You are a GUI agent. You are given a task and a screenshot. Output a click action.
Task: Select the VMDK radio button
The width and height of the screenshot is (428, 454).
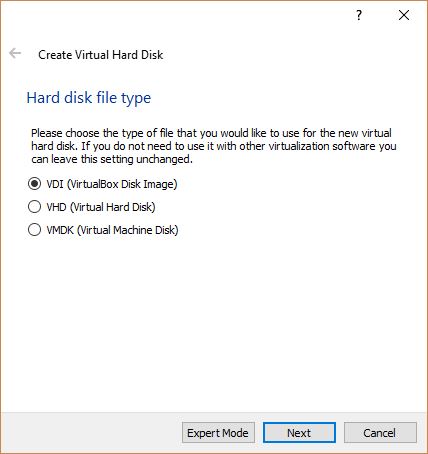click(x=34, y=230)
